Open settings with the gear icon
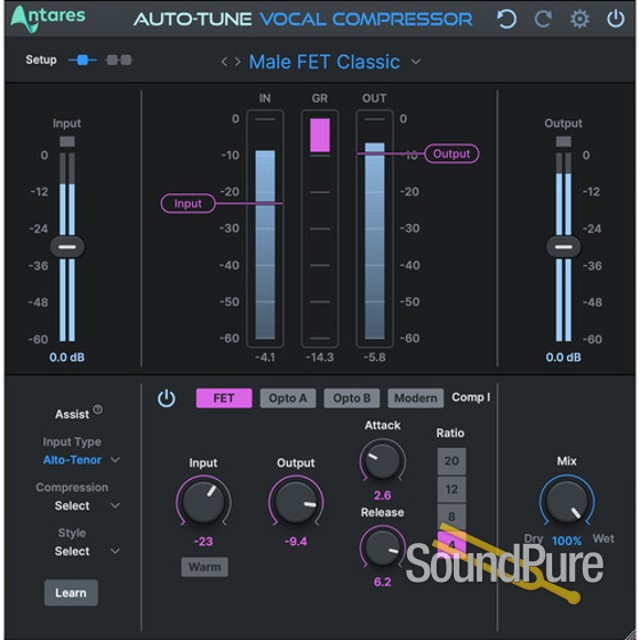Screen dimensions: 640x640 (580, 19)
